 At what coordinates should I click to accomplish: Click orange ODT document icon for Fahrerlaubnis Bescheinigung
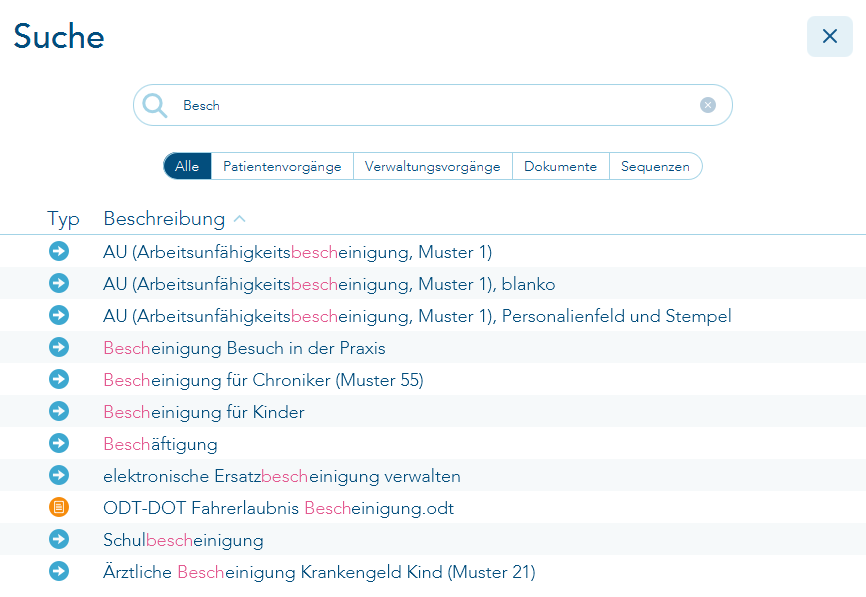[58, 507]
